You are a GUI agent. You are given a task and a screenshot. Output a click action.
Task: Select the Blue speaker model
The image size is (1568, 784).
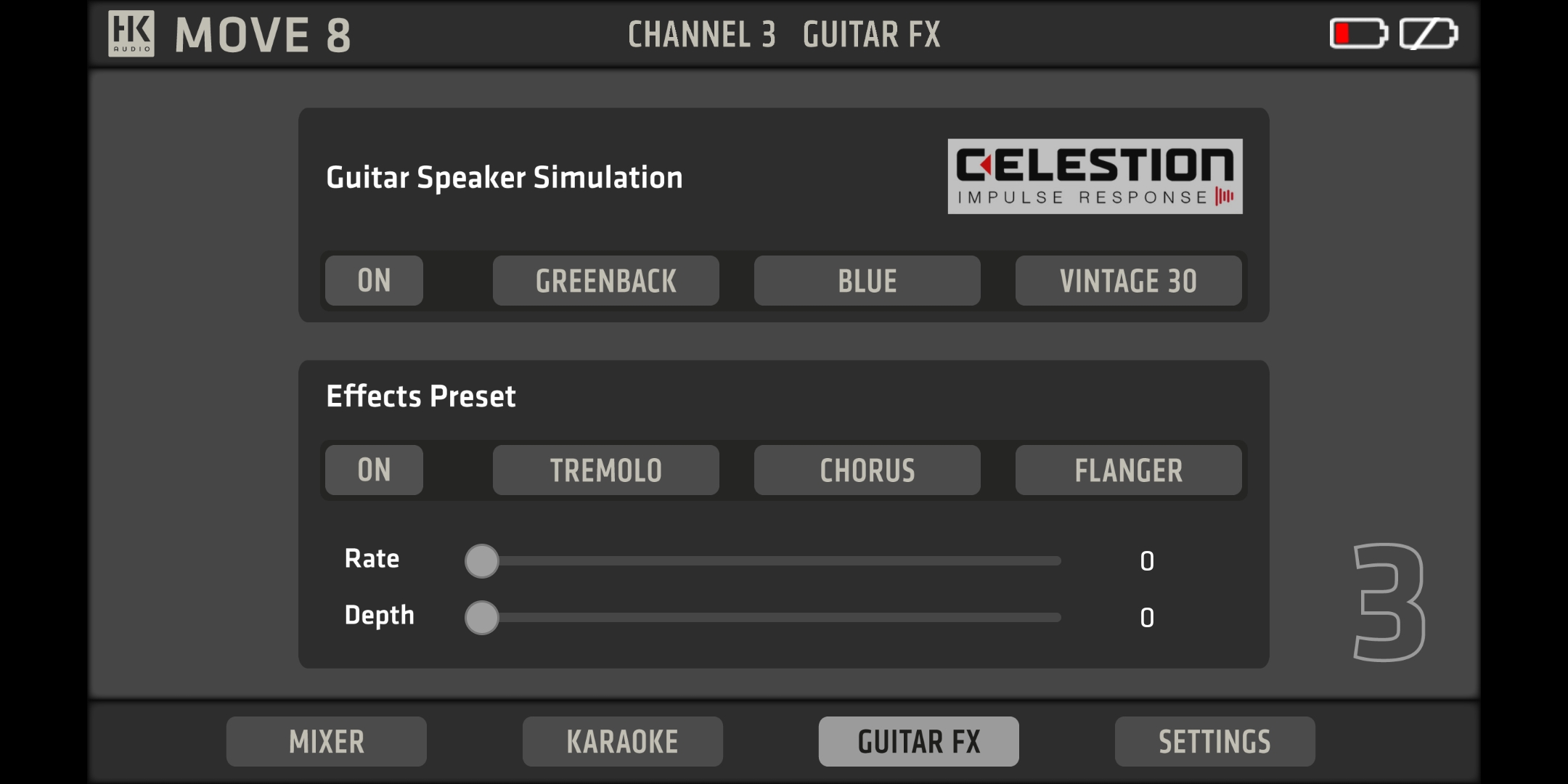[867, 281]
